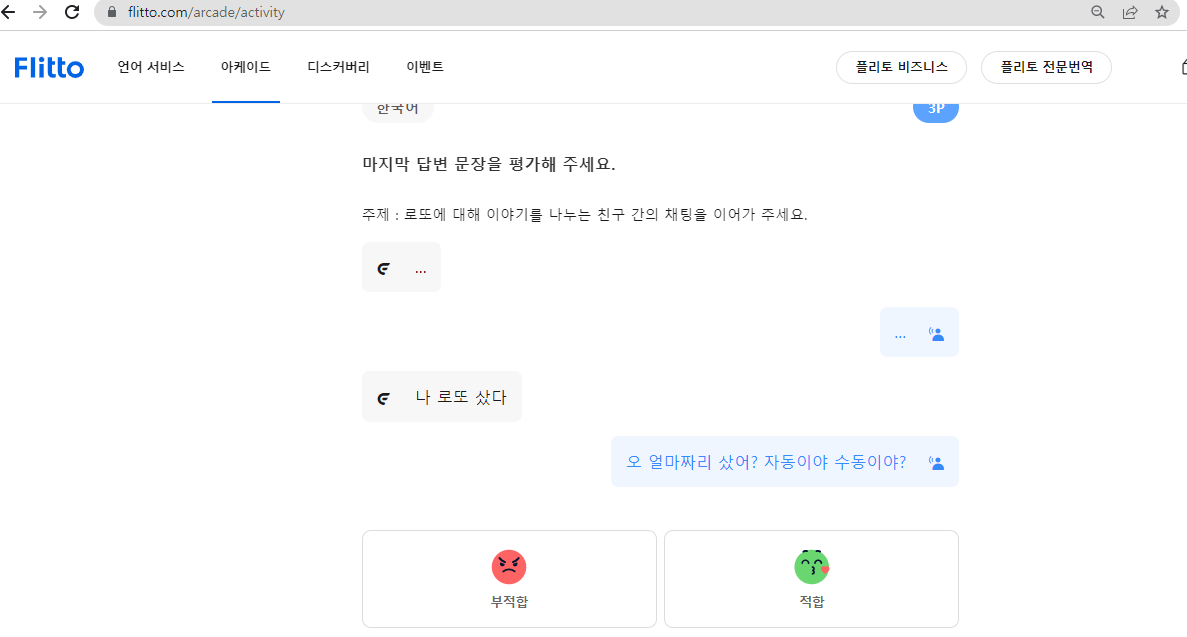Click the share icon next to the address bar
Screen dimensions: 1187x637
(1130, 13)
